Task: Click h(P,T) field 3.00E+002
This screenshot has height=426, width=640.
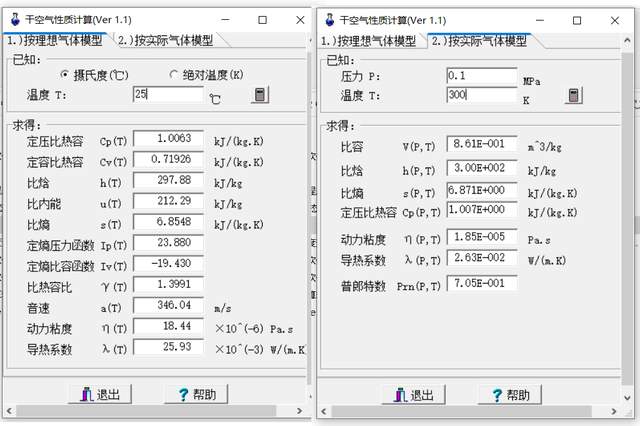Action: tap(482, 168)
